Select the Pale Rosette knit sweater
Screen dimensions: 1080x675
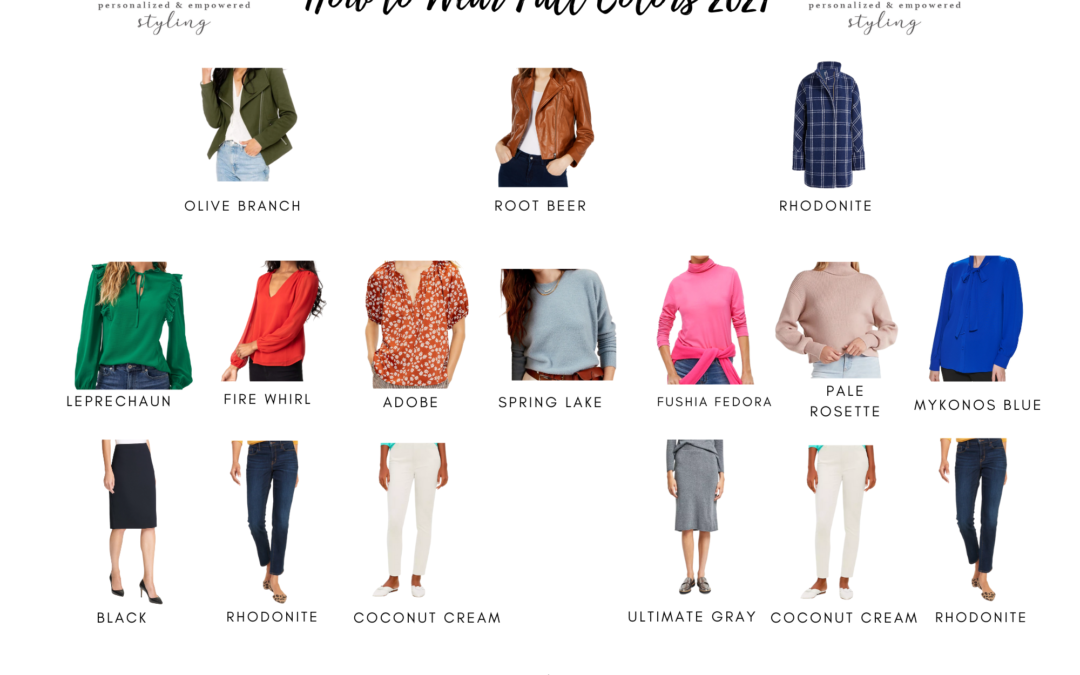click(x=836, y=320)
